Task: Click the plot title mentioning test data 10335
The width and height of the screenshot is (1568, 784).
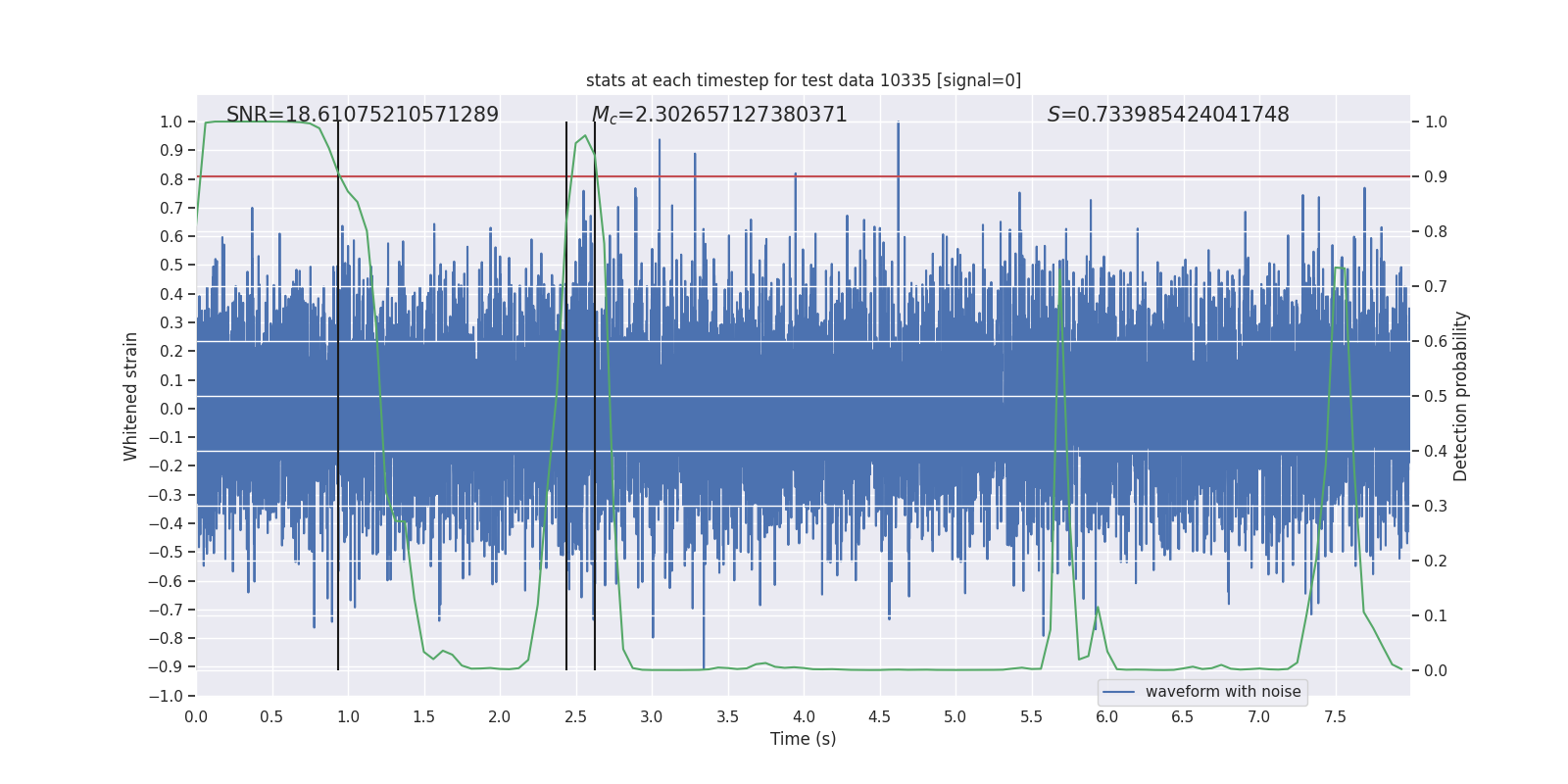Action: point(804,80)
